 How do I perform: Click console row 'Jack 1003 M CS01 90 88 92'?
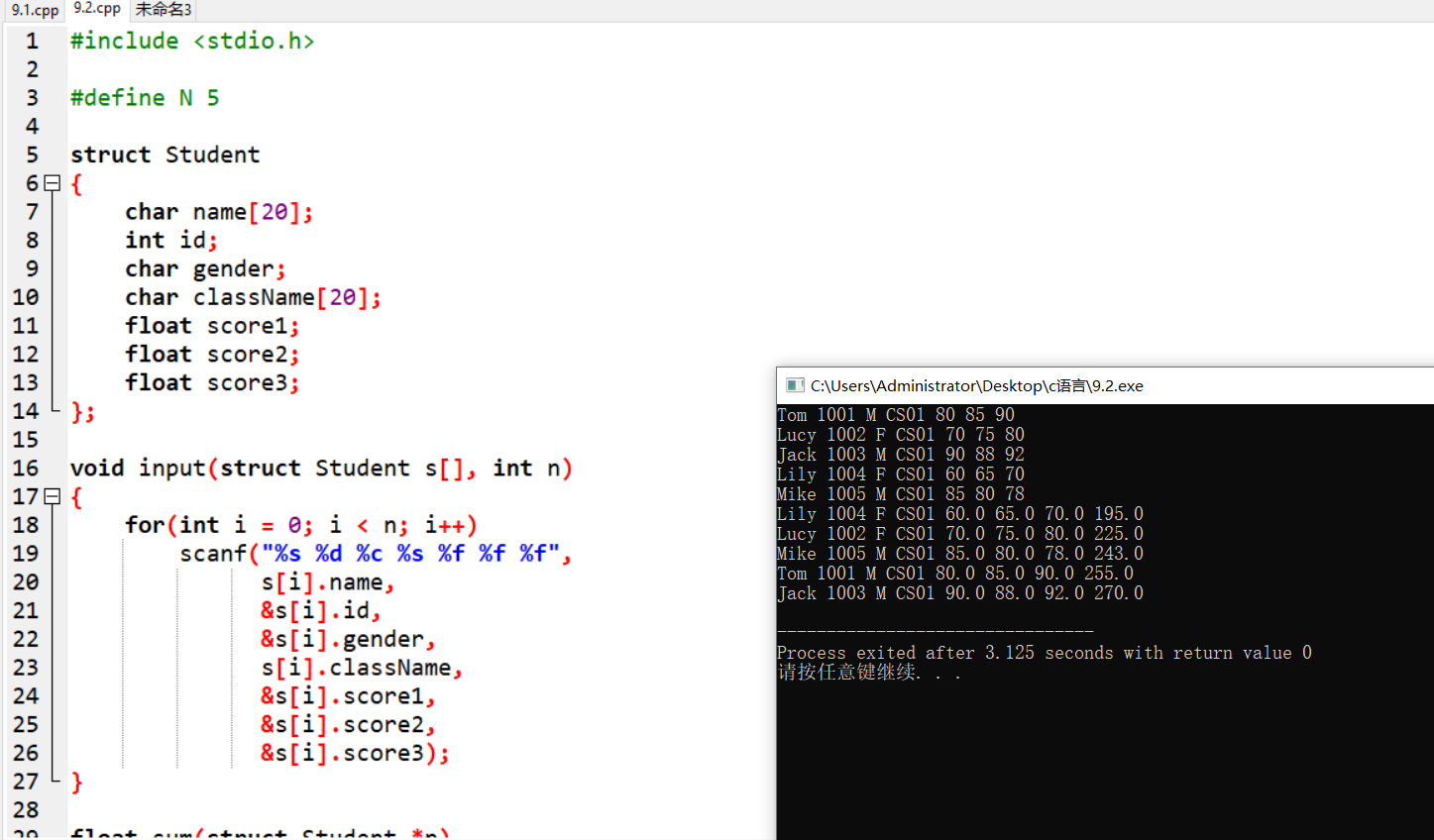(x=901, y=455)
